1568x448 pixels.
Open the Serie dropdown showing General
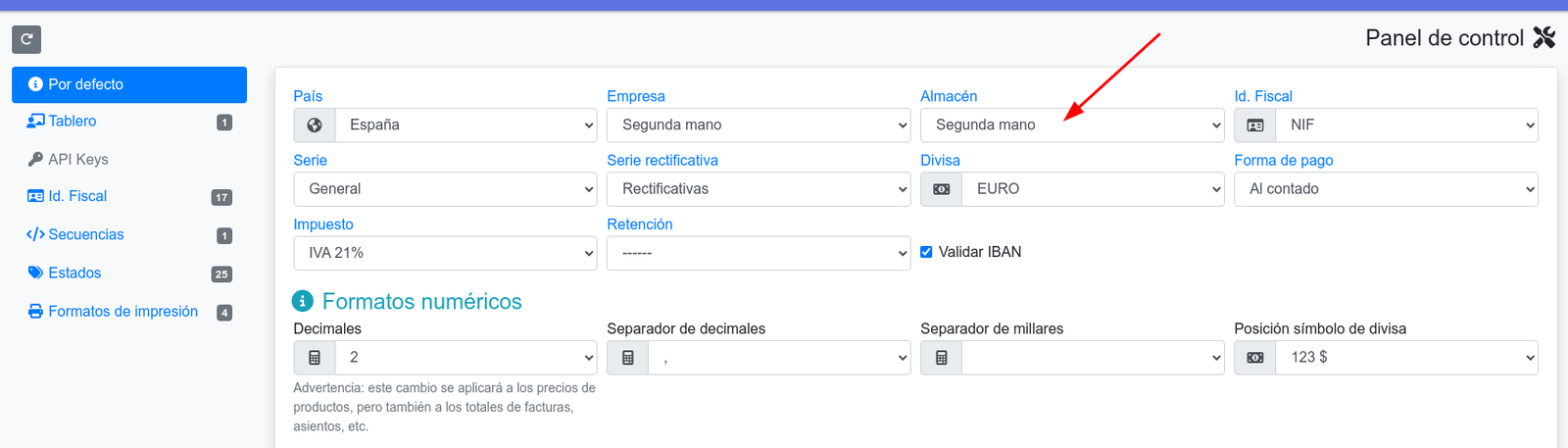point(445,189)
